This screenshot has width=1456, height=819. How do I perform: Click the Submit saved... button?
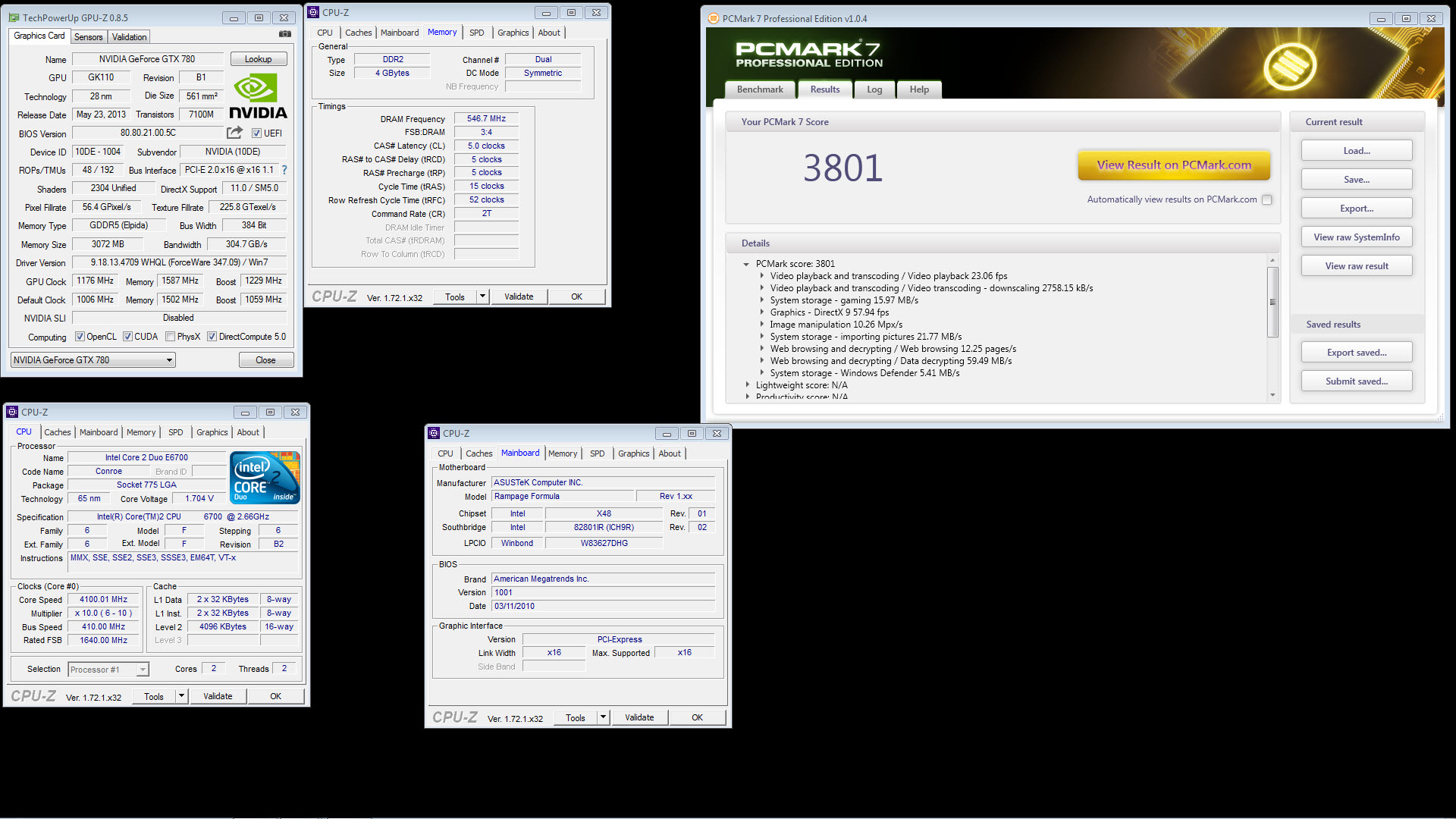[x=1357, y=381]
